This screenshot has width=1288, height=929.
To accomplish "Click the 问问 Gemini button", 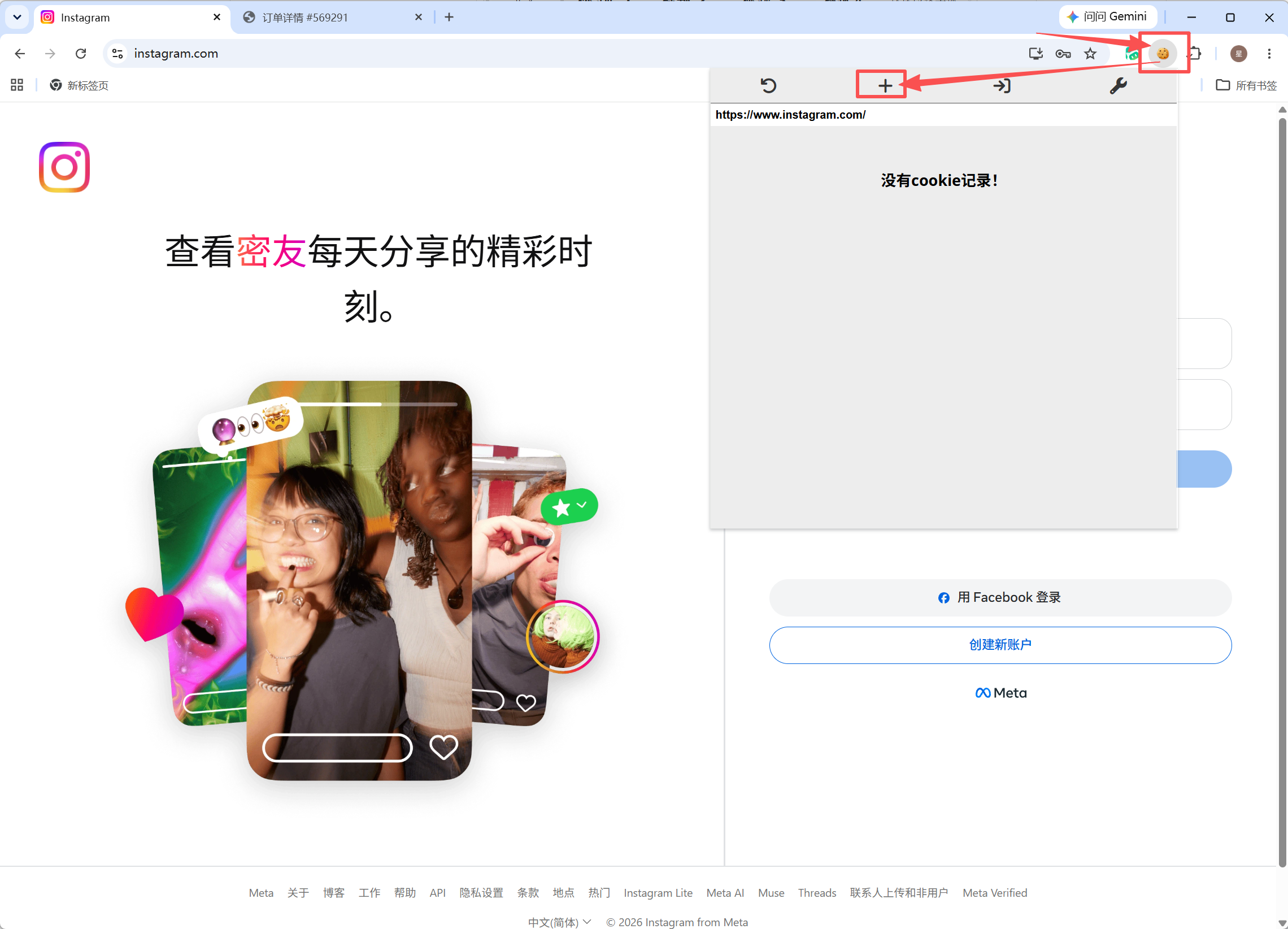I will tap(1107, 17).
